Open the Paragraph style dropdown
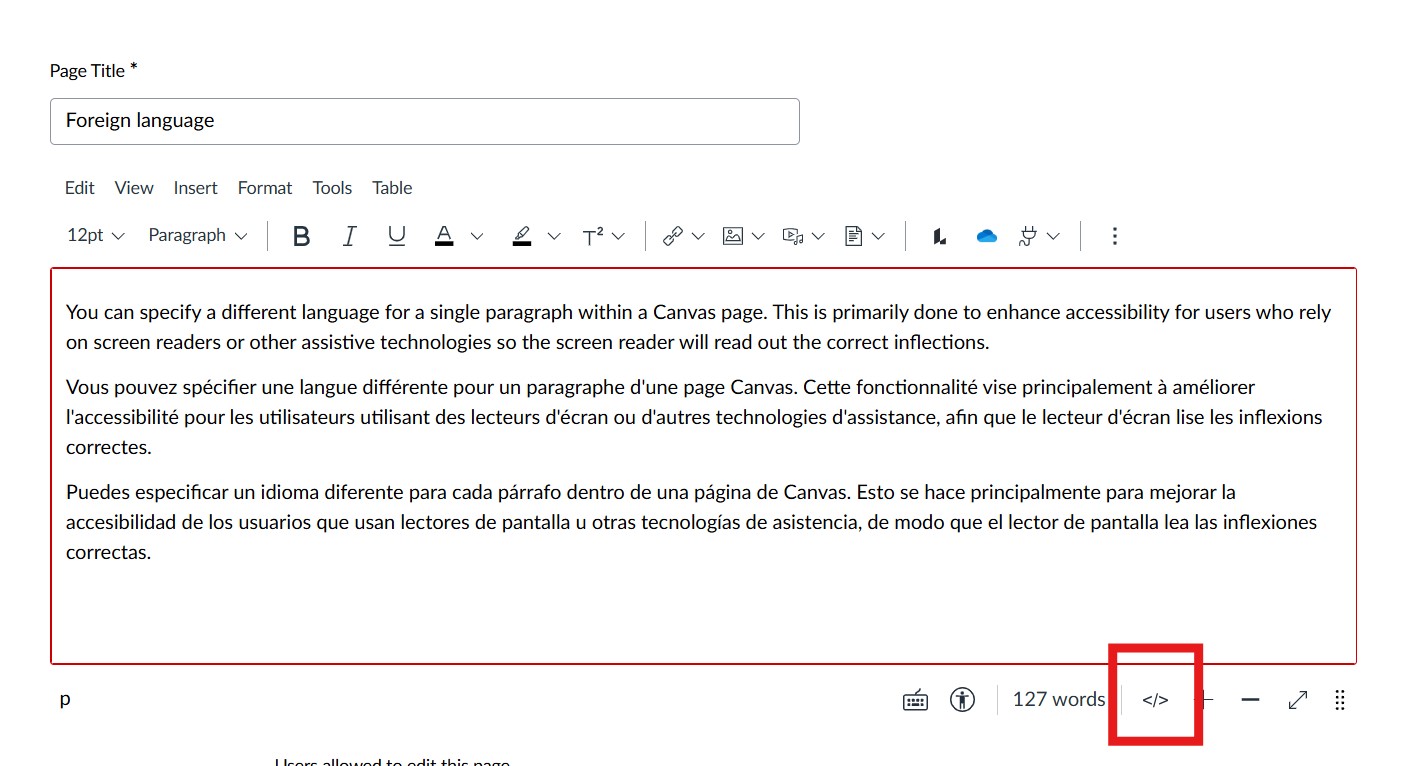This screenshot has width=1410, height=766. 196,235
